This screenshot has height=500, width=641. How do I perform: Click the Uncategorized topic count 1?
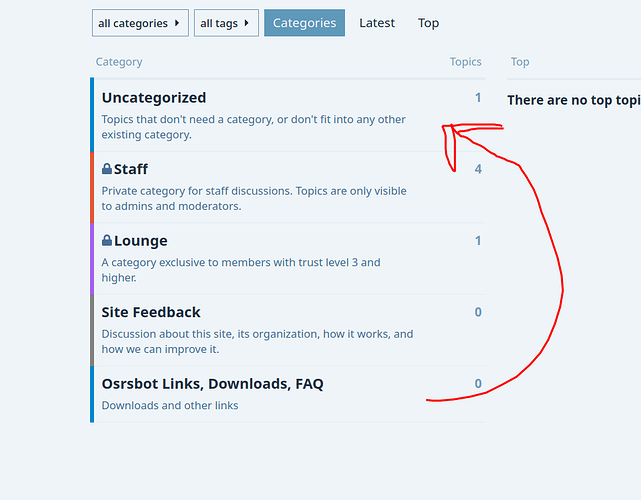tap(478, 98)
